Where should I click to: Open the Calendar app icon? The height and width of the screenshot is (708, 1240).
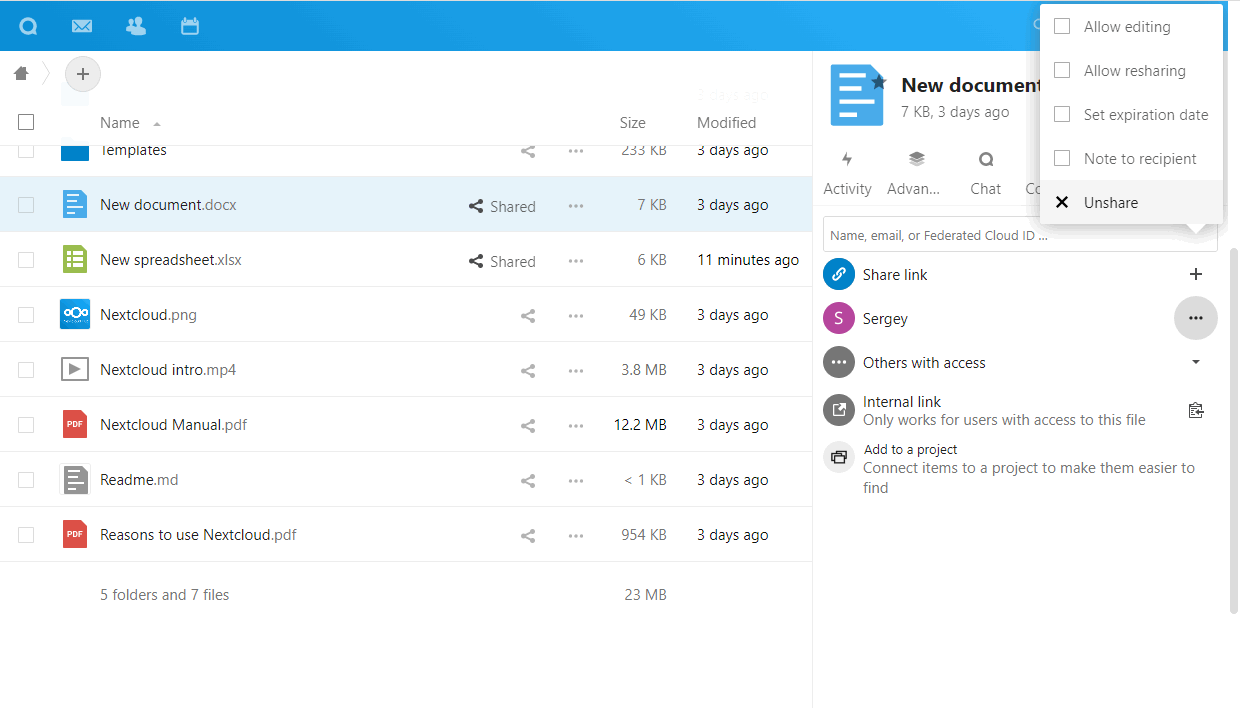tap(190, 26)
